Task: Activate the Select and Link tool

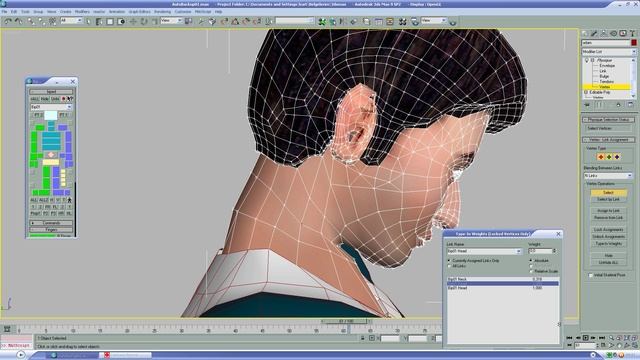Action: point(31,21)
